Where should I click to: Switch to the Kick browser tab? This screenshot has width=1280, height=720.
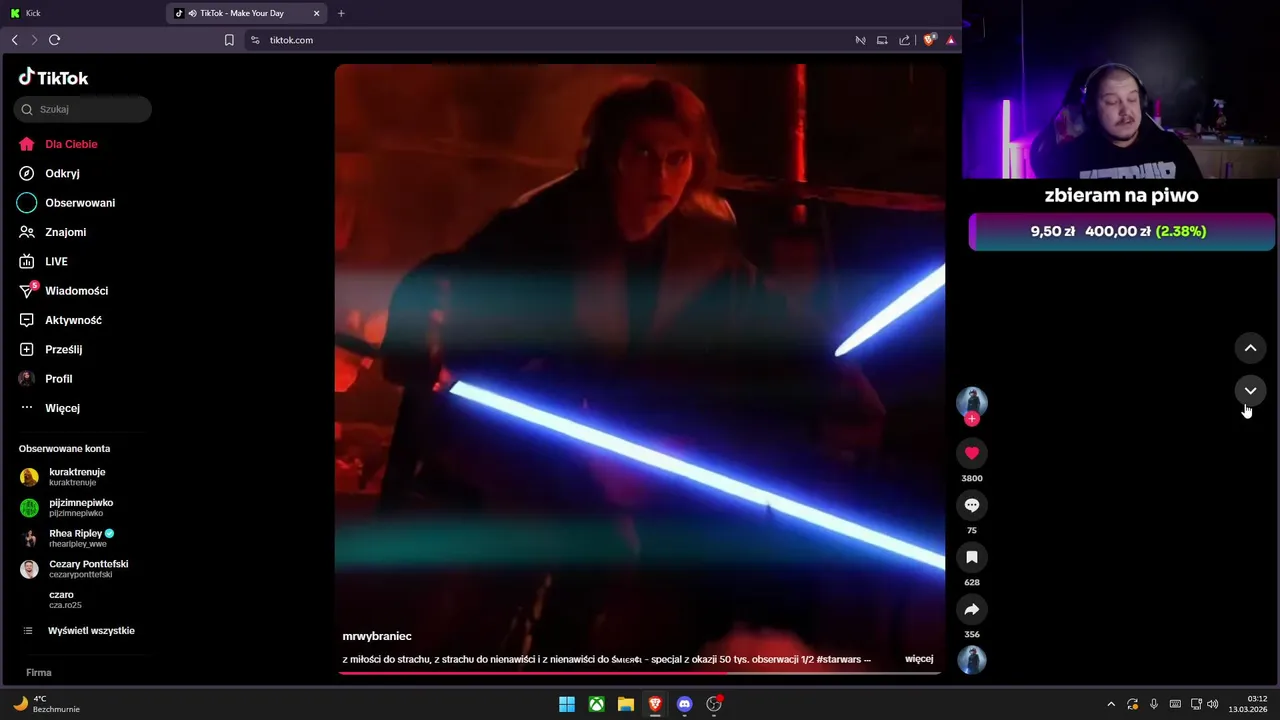82,13
